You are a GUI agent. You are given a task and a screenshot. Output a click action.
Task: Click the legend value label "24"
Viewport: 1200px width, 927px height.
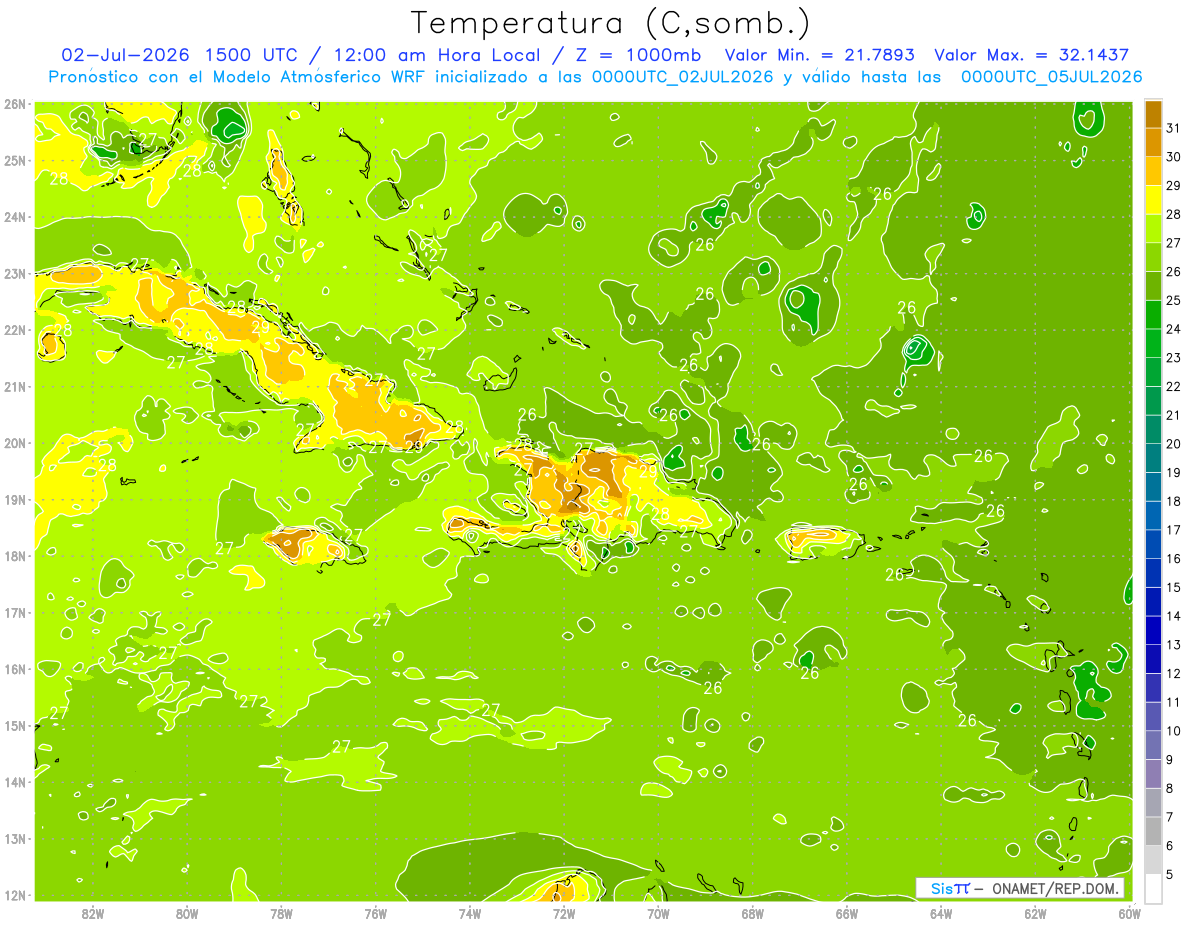pos(1174,329)
